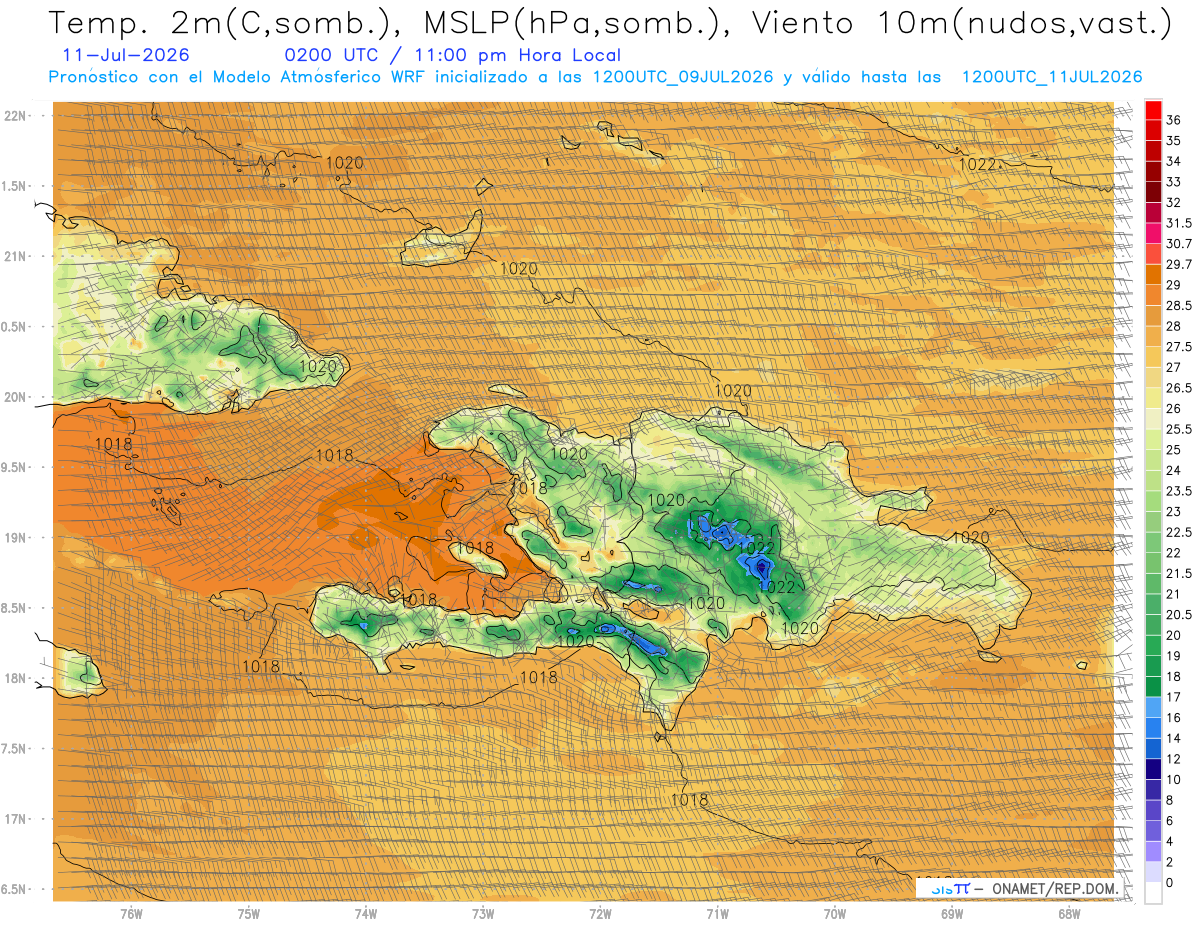Viewport: 1200px width, 927px height.
Task: Click the '1022' isobar label over the northeastern ocean
Action: pos(977,164)
